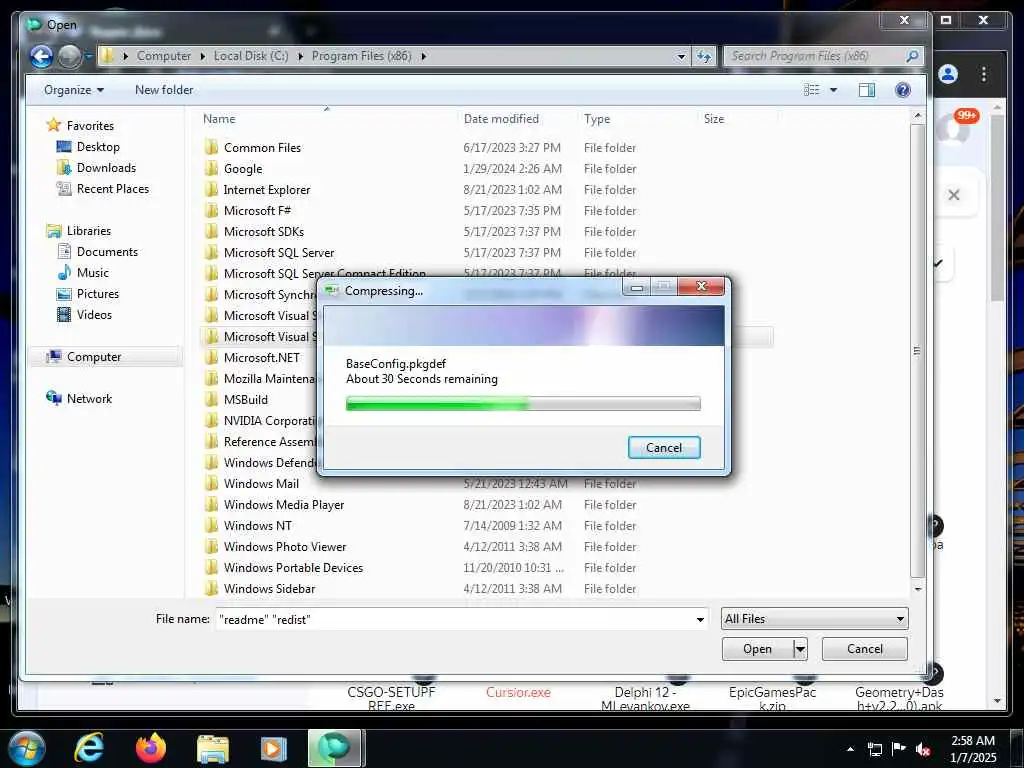Select the Microsoft F# folder
The width and height of the screenshot is (1024, 768).
pyautogui.click(x=257, y=210)
